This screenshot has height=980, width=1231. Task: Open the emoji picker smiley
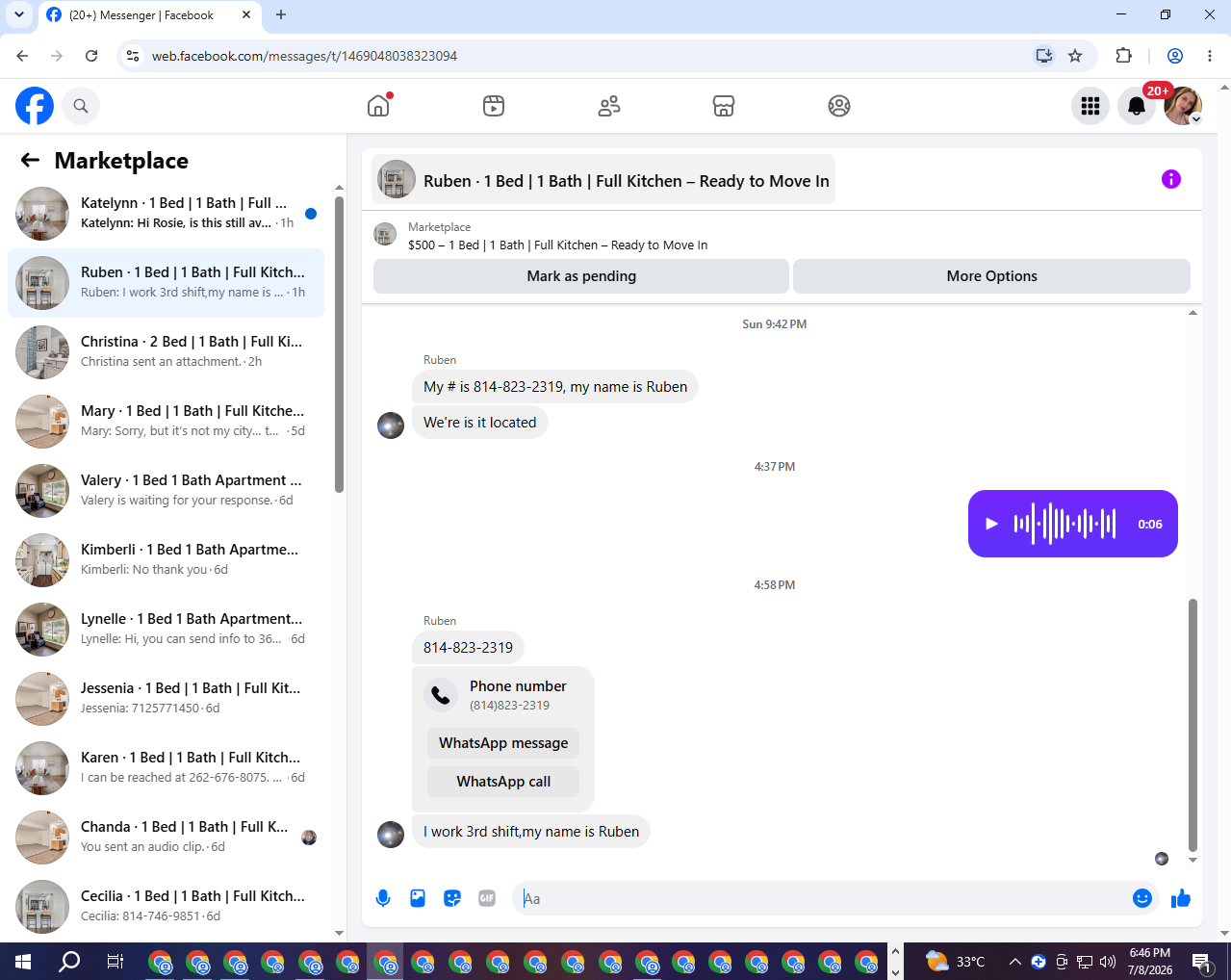[x=1142, y=898]
